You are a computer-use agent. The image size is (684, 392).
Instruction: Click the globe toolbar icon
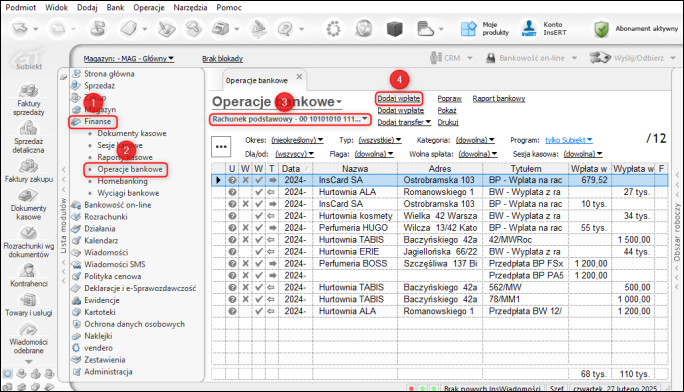click(x=364, y=29)
